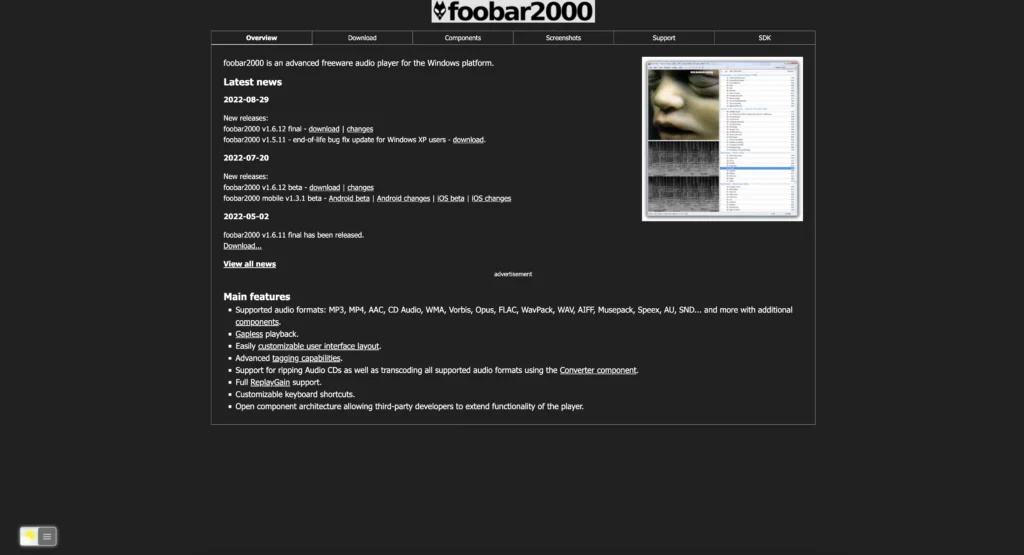1024x555 pixels.
Task: Open the View all news link
Action: pos(249,264)
